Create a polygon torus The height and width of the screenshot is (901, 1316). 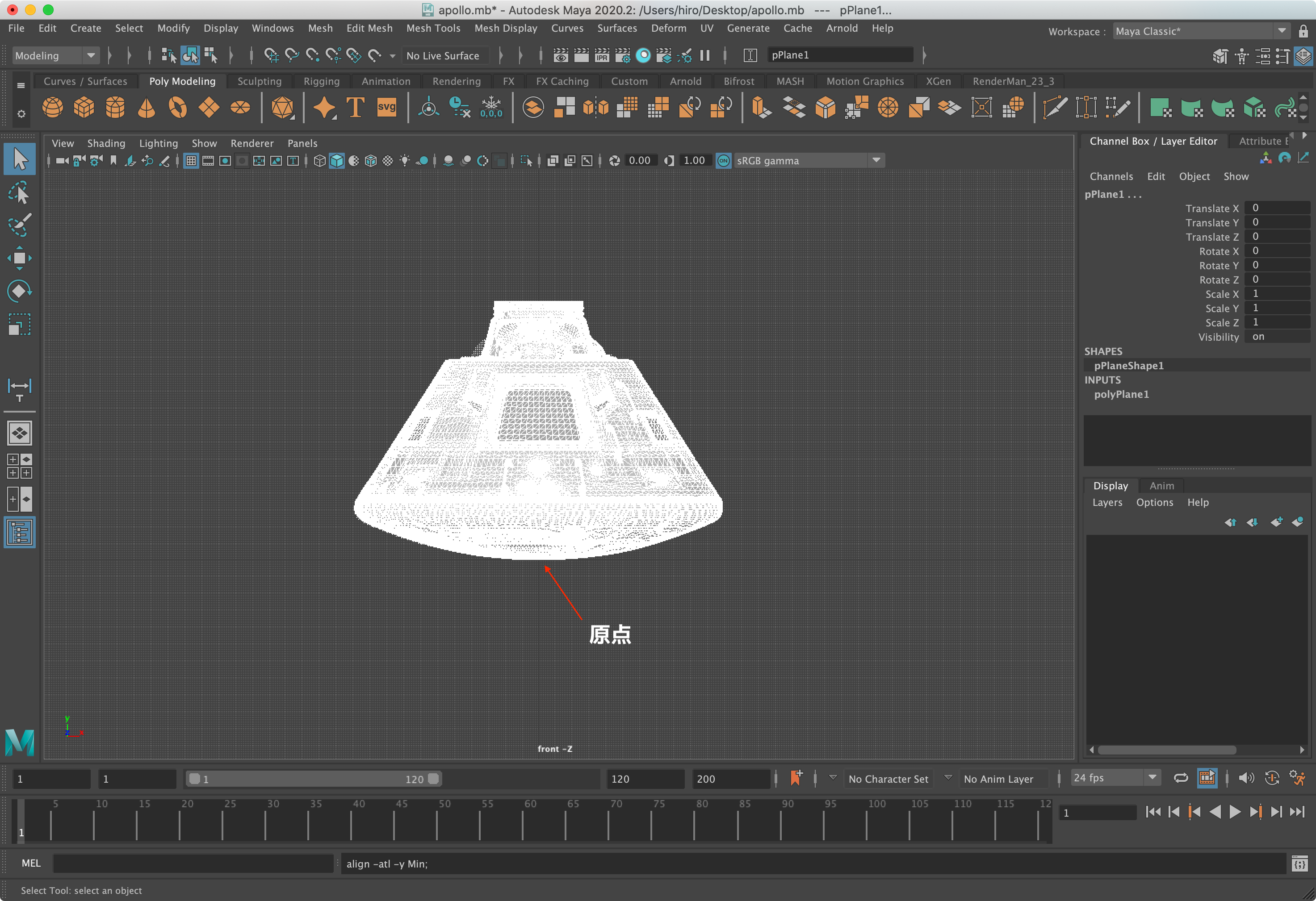177,108
